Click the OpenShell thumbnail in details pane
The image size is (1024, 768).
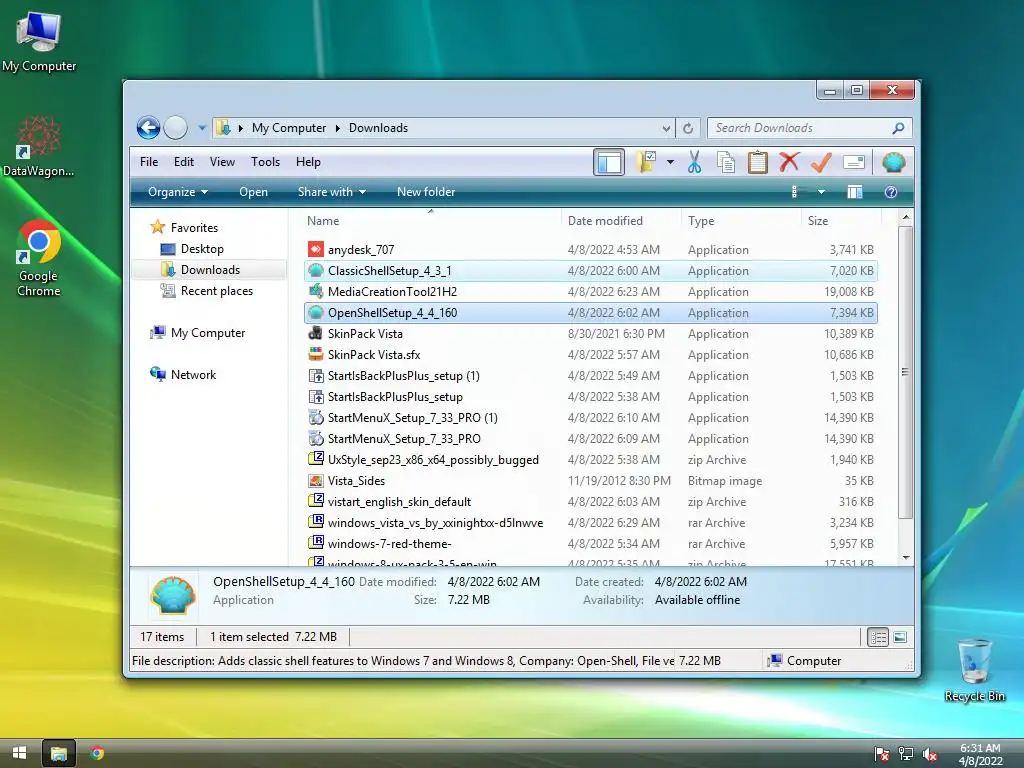(x=172, y=595)
